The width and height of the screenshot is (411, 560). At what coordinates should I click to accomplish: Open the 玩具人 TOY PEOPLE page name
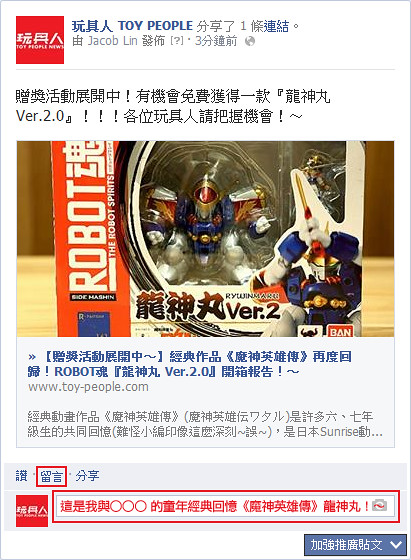coord(132,26)
